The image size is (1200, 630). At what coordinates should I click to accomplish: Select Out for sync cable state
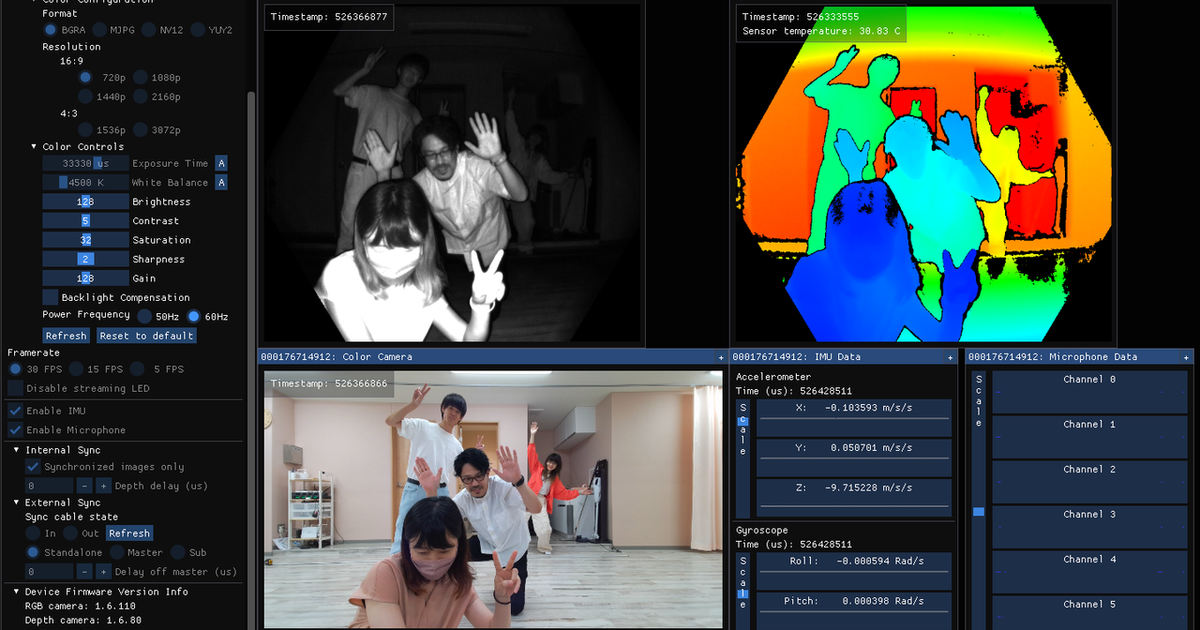(x=70, y=534)
